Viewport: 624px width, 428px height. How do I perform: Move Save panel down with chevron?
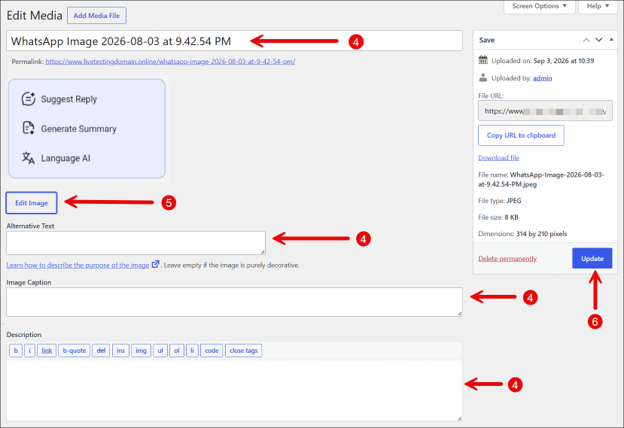[x=599, y=40]
